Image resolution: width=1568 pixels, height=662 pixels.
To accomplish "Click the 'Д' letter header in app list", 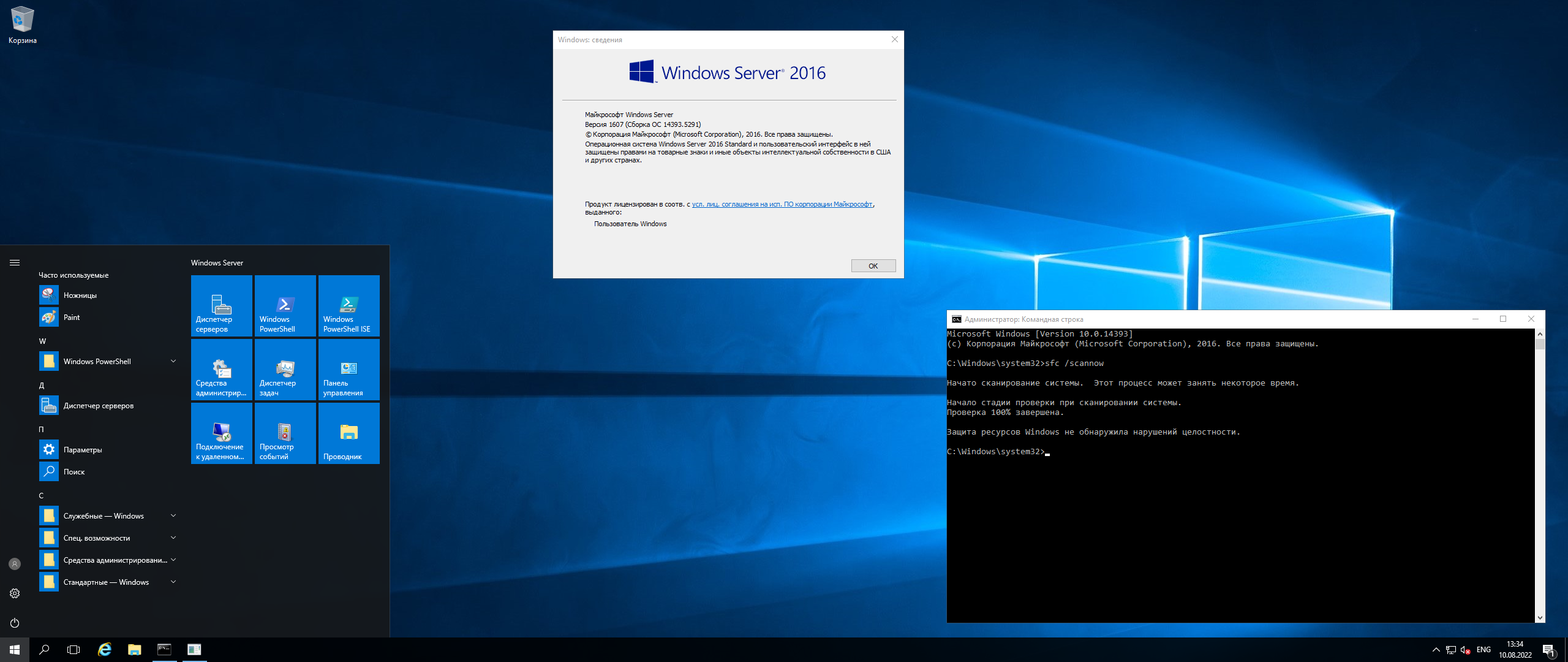I will [42, 386].
